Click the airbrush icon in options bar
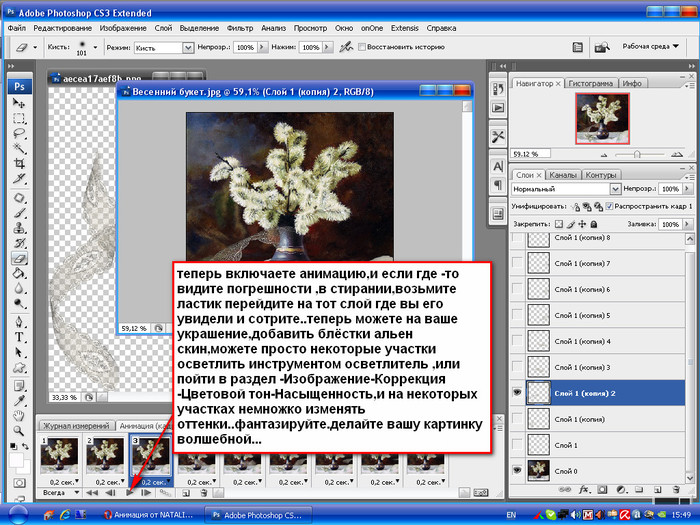The image size is (700, 525). [346, 47]
